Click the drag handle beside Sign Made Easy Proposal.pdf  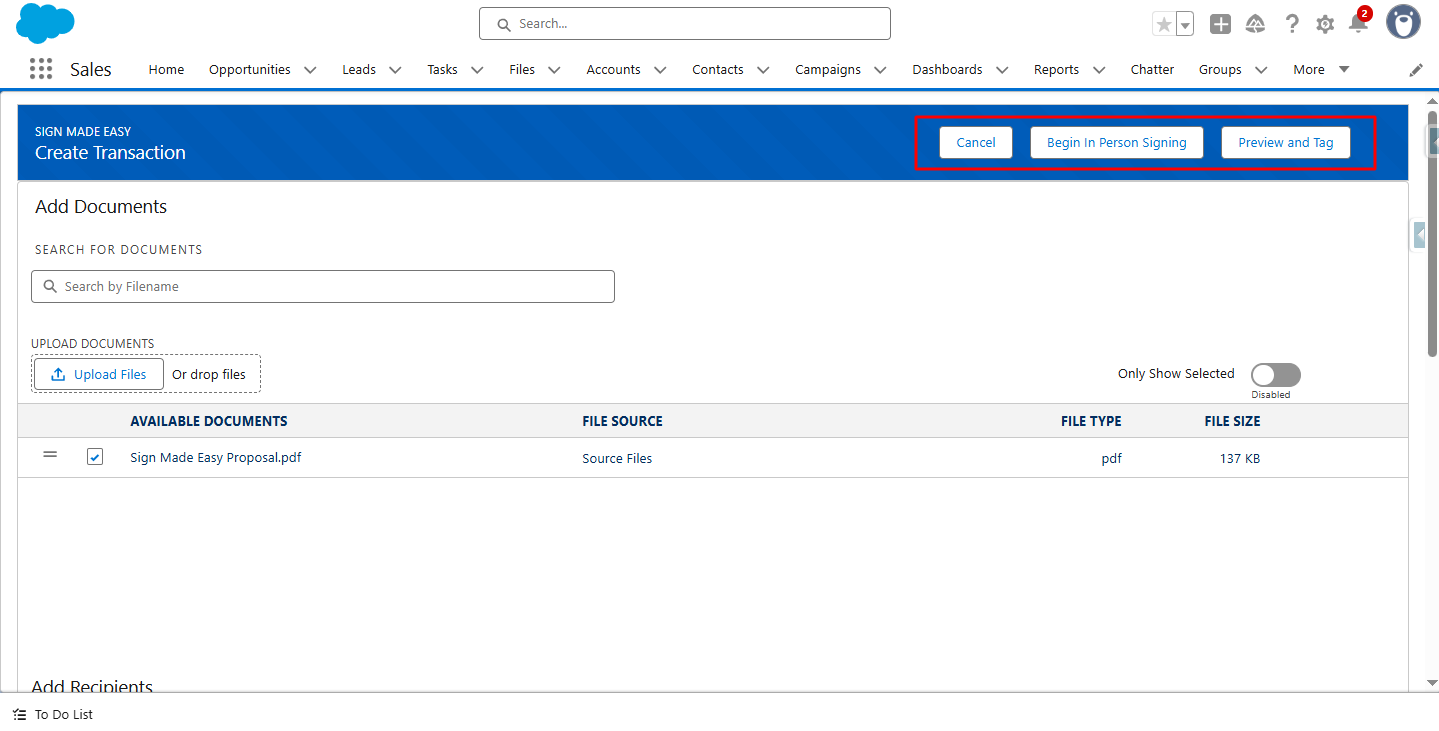[50, 455]
